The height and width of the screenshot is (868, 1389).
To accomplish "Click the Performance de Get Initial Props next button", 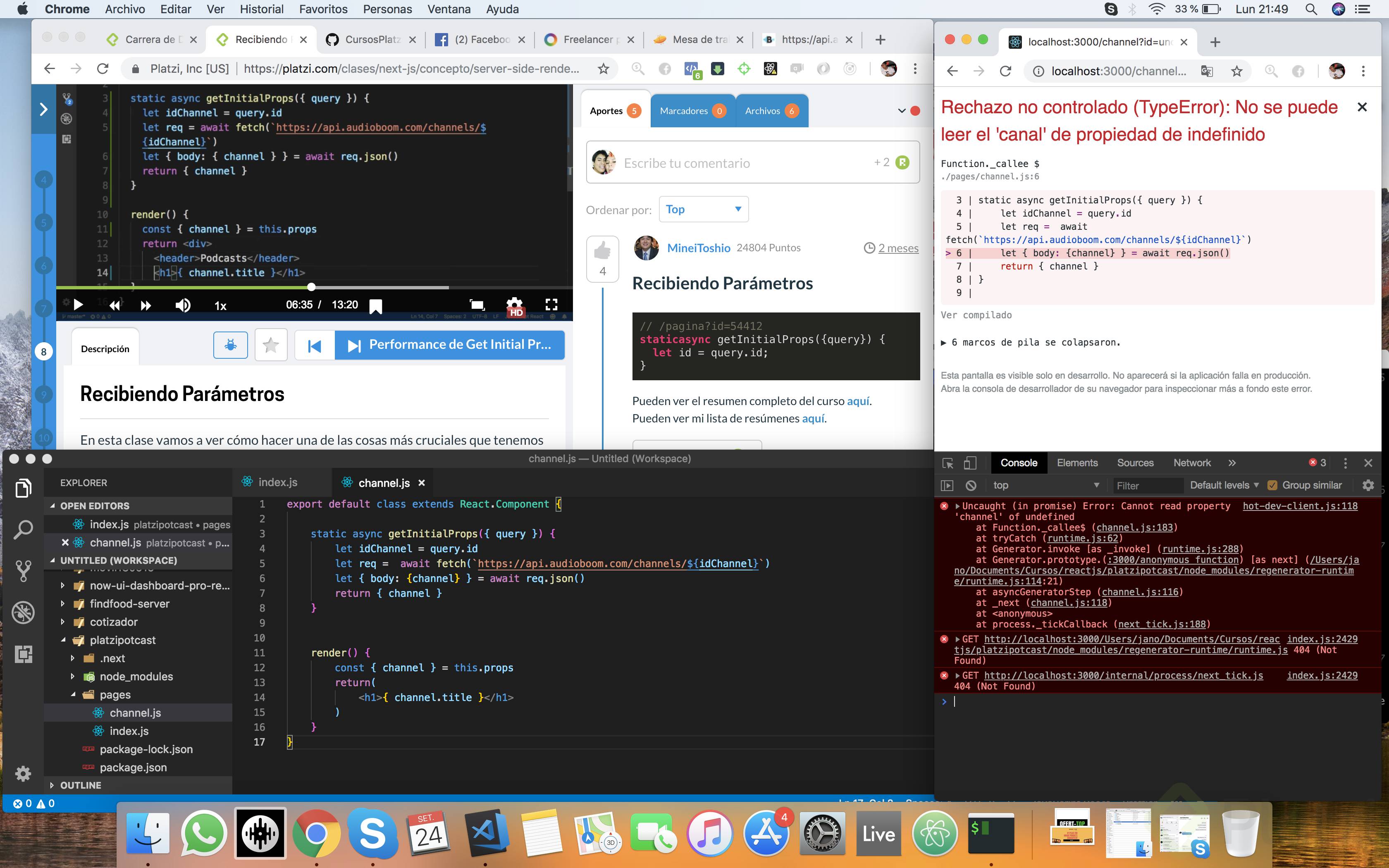I will (449, 345).
